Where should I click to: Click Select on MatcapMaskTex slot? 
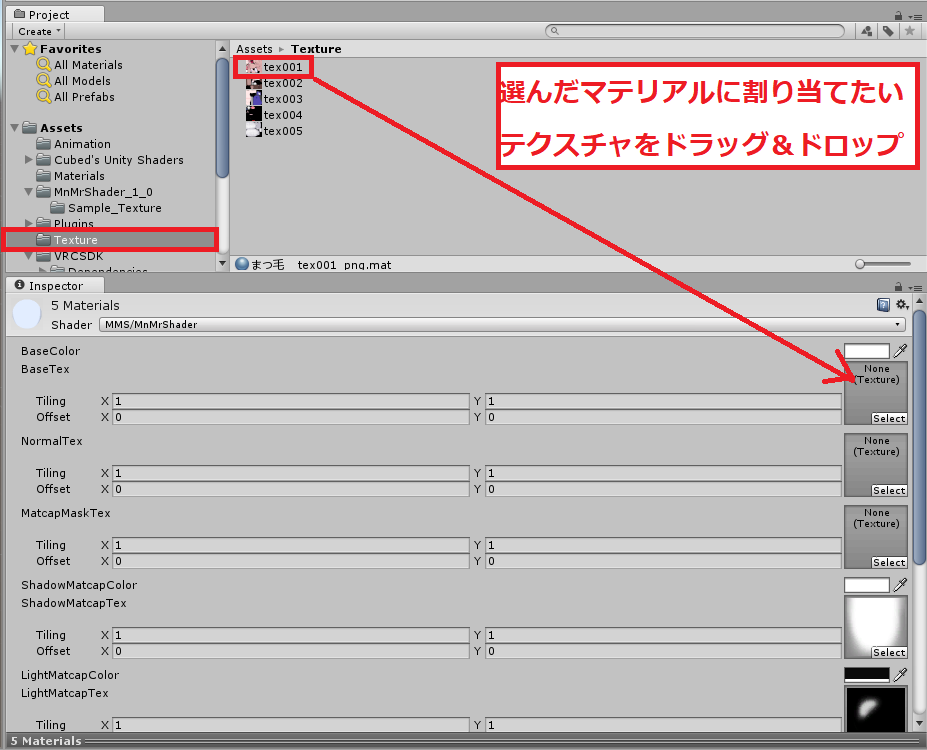tap(889, 563)
